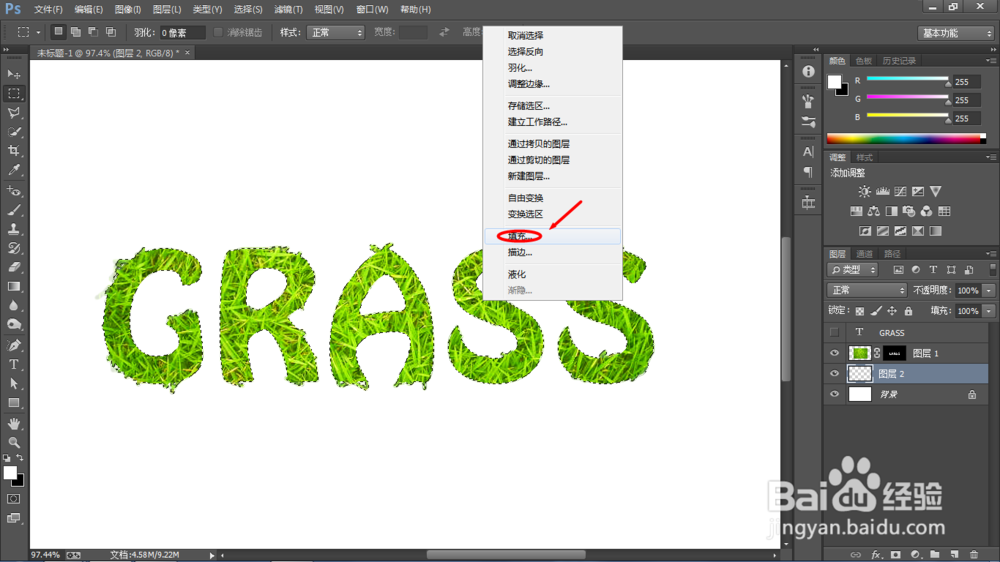Image resolution: width=1000 pixels, height=562 pixels.
Task: Select the Move tool
Action: (x=13, y=74)
